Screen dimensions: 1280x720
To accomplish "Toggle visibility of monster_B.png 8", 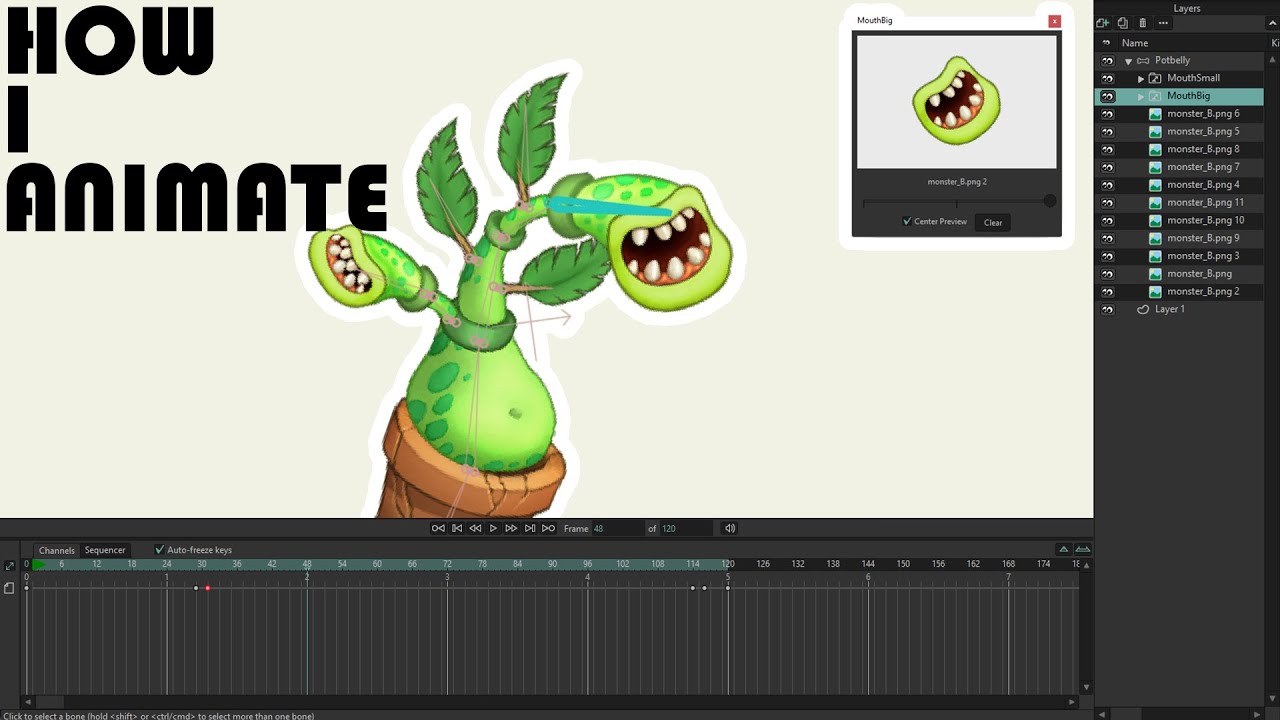I will (1107, 149).
